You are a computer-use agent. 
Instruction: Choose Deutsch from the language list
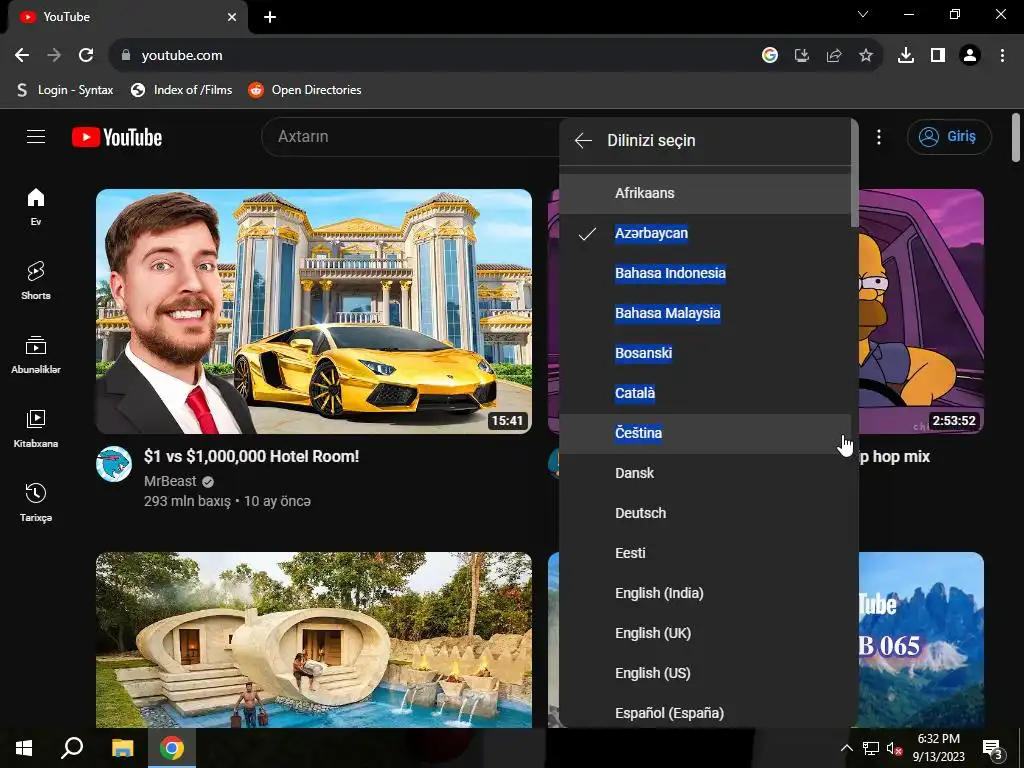[x=705, y=513]
